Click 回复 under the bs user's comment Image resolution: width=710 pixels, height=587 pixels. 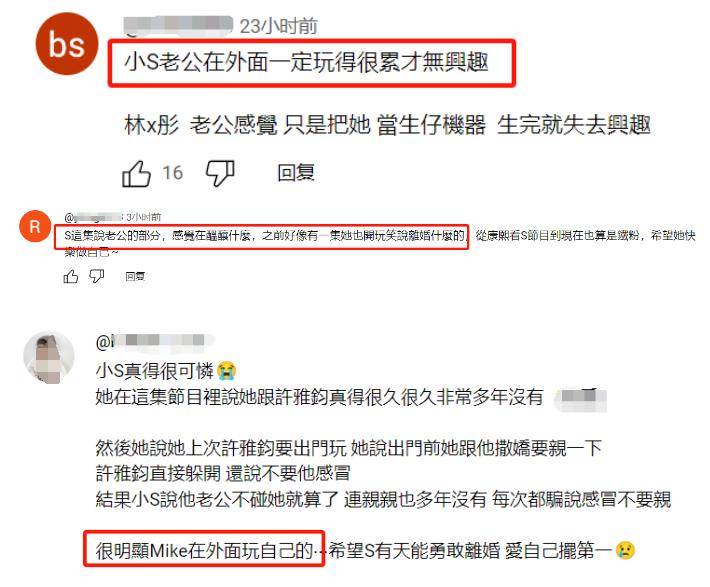click(x=296, y=173)
